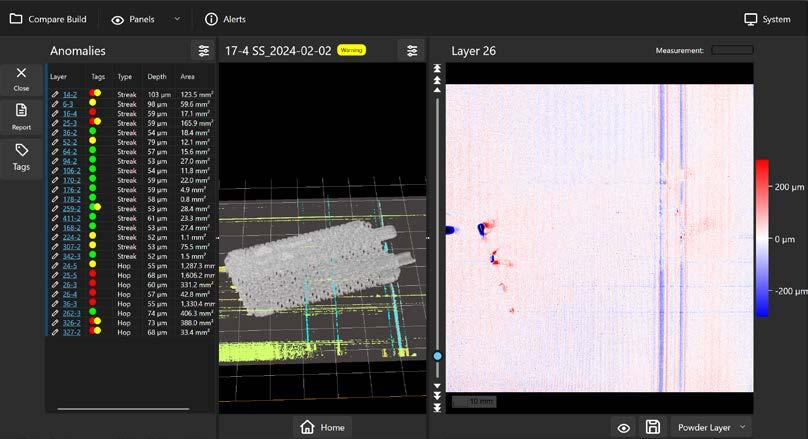This screenshot has height=439, width=808.
Task: Click the layer slider blue handle
Action: click(x=437, y=356)
